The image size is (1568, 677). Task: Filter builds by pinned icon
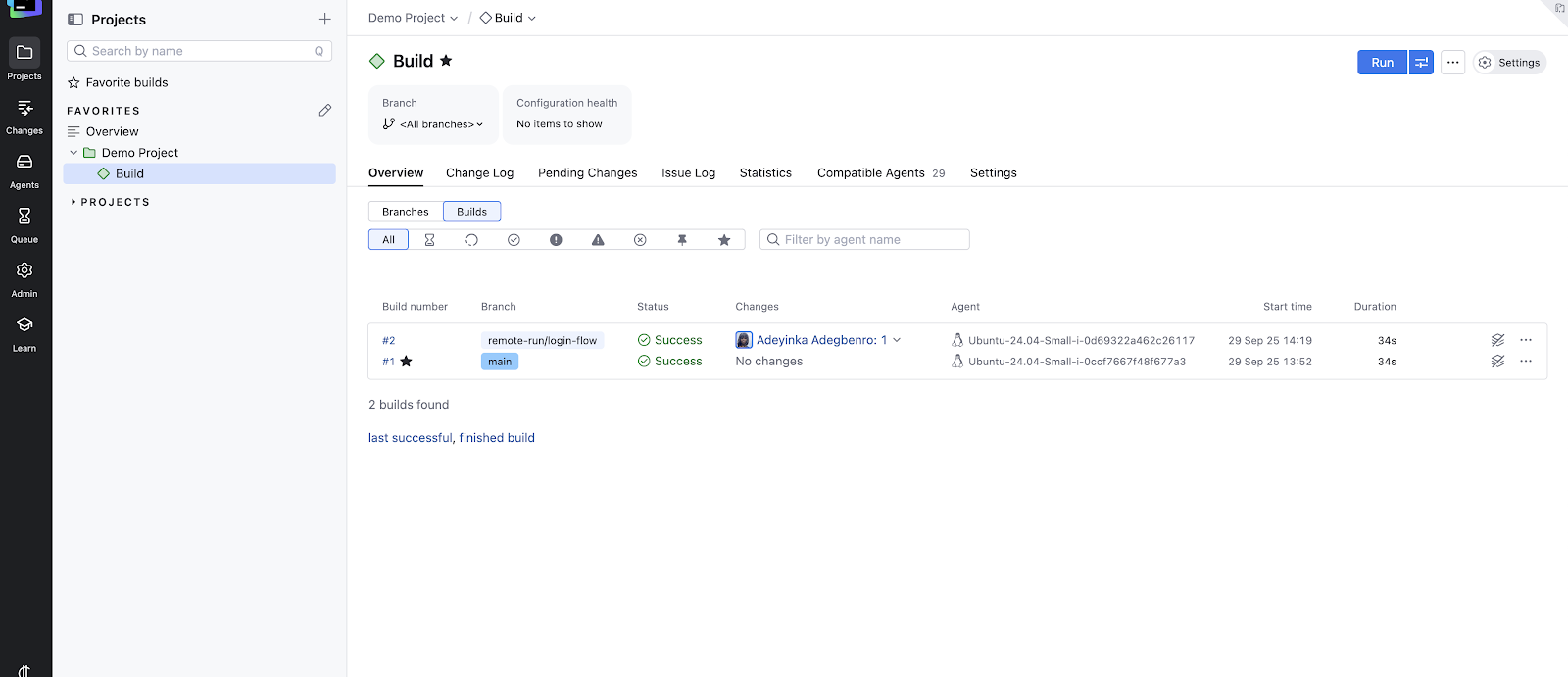[x=682, y=240]
